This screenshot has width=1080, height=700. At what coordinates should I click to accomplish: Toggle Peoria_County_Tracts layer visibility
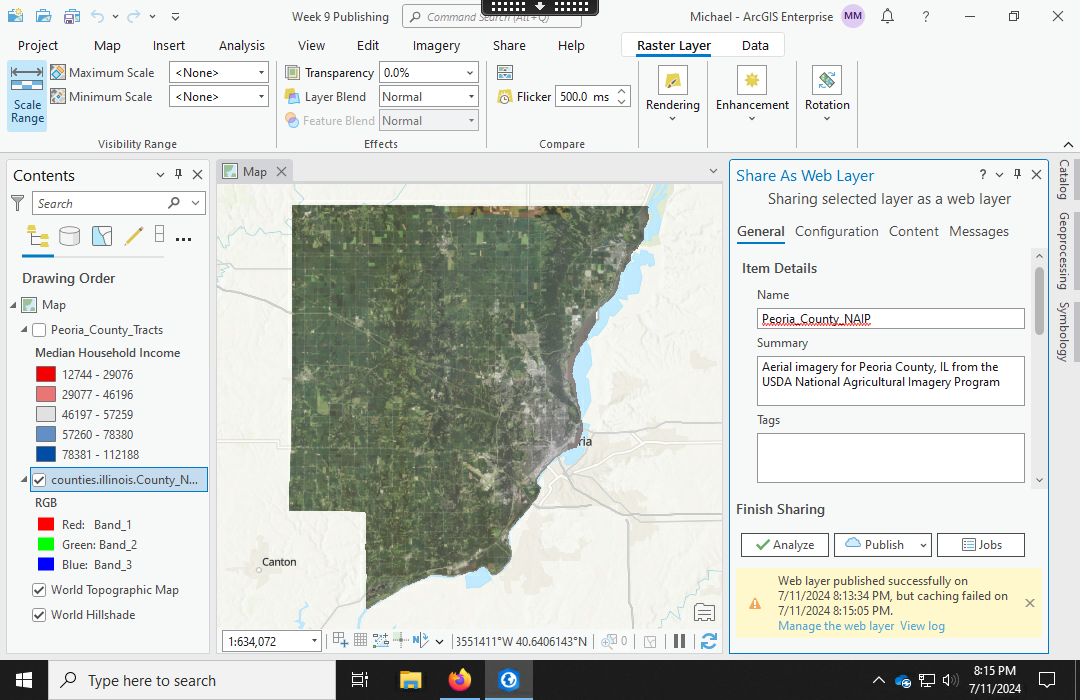(39, 330)
